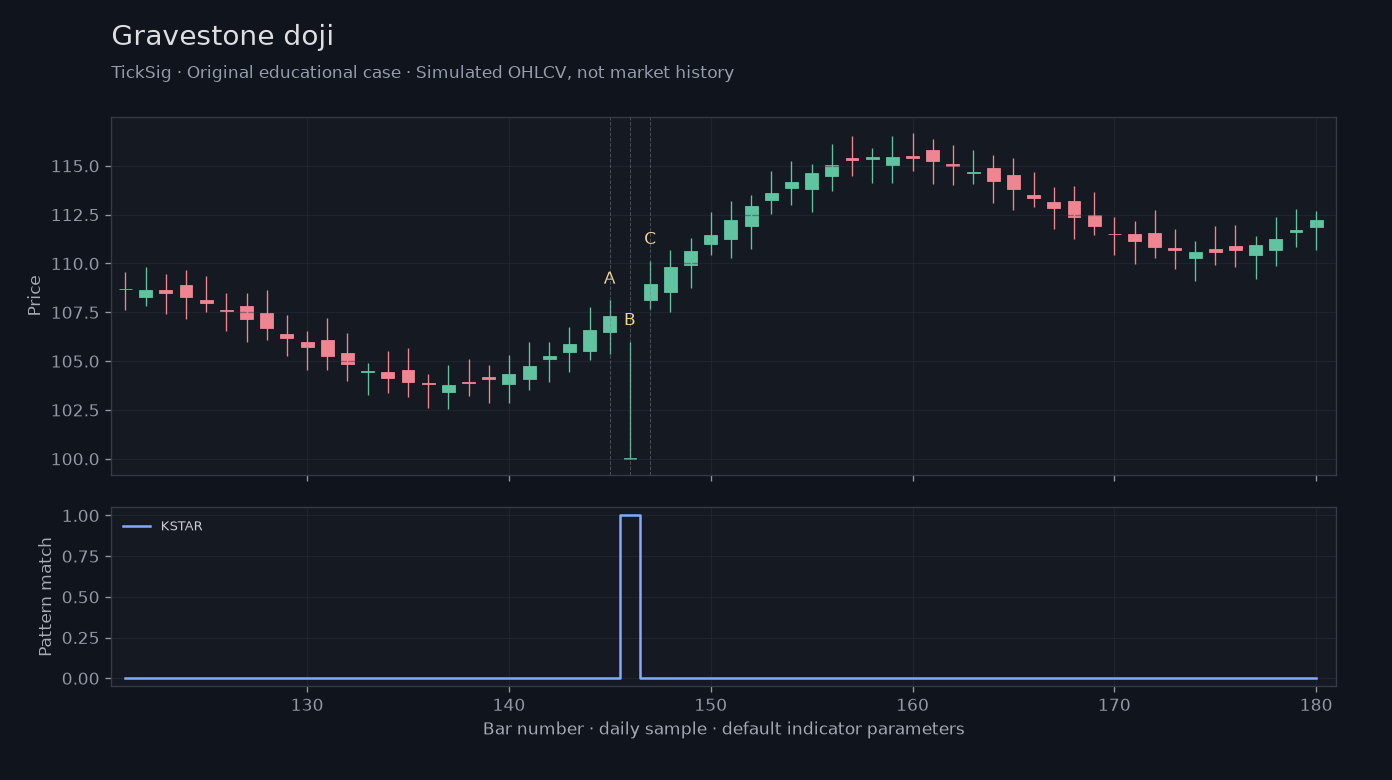The height and width of the screenshot is (780, 1392).
Task: Click the KSTAR legend entry
Action: [162, 526]
